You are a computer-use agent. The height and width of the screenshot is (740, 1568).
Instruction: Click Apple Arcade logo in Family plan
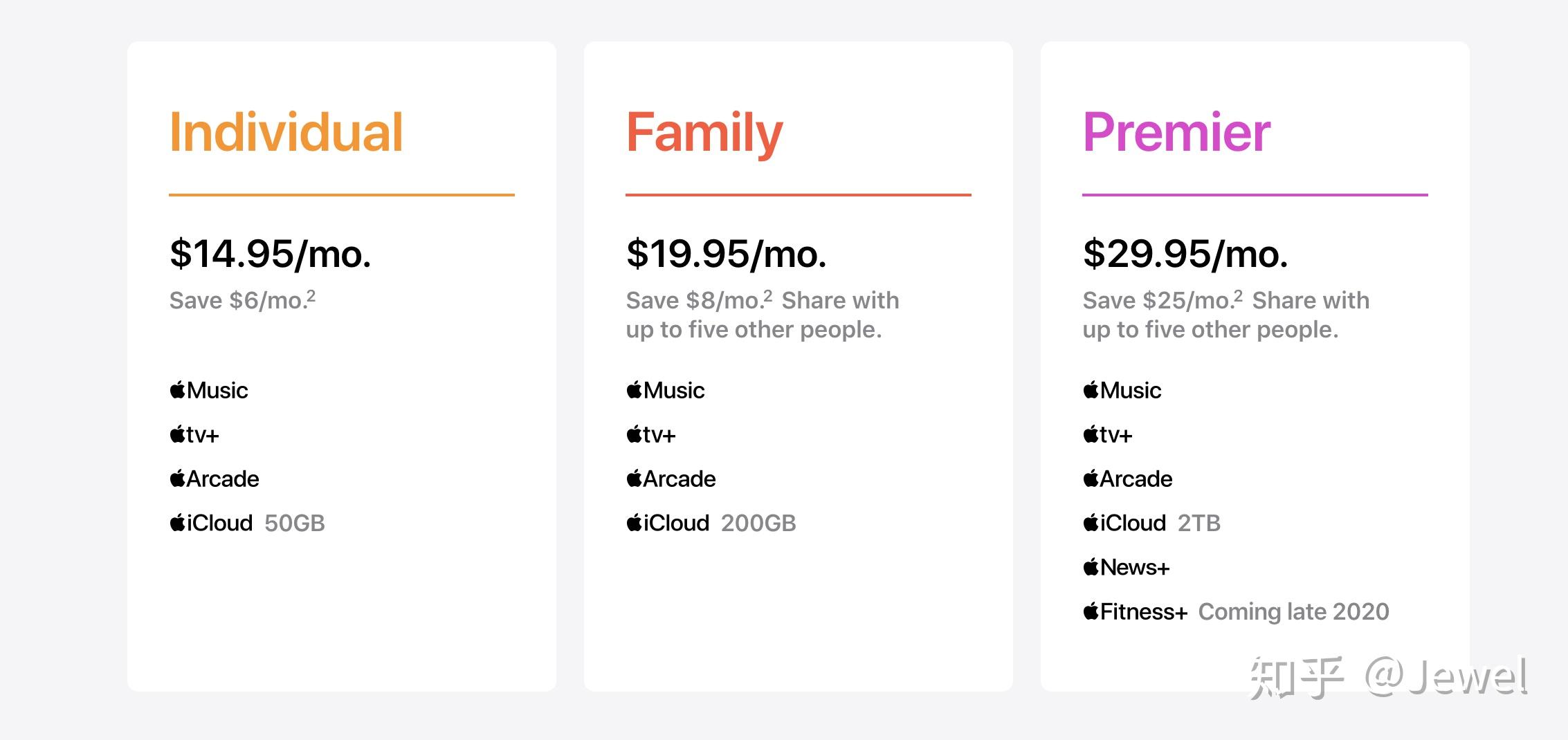point(671,479)
